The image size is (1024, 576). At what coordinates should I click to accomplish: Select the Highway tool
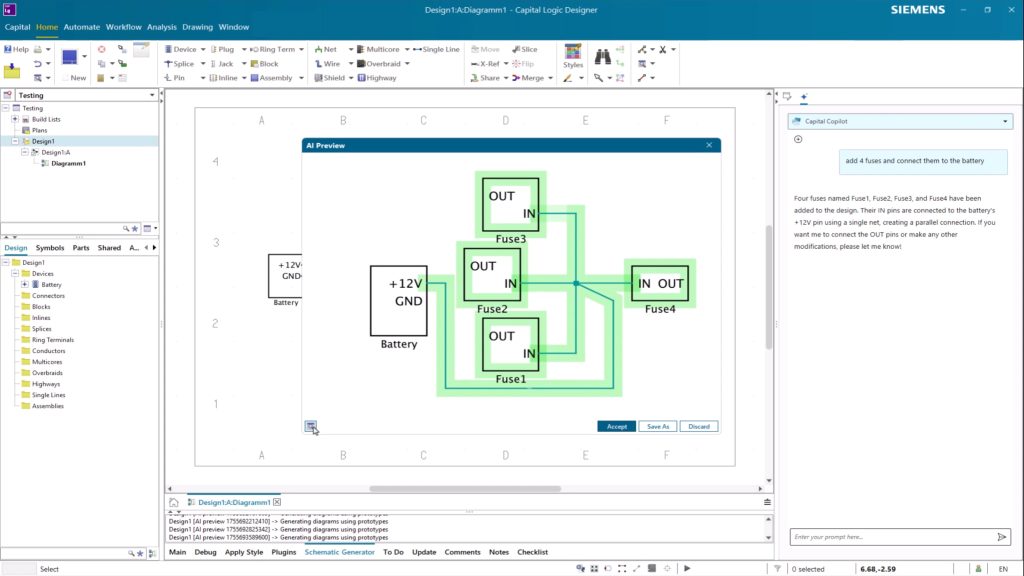tap(377, 78)
